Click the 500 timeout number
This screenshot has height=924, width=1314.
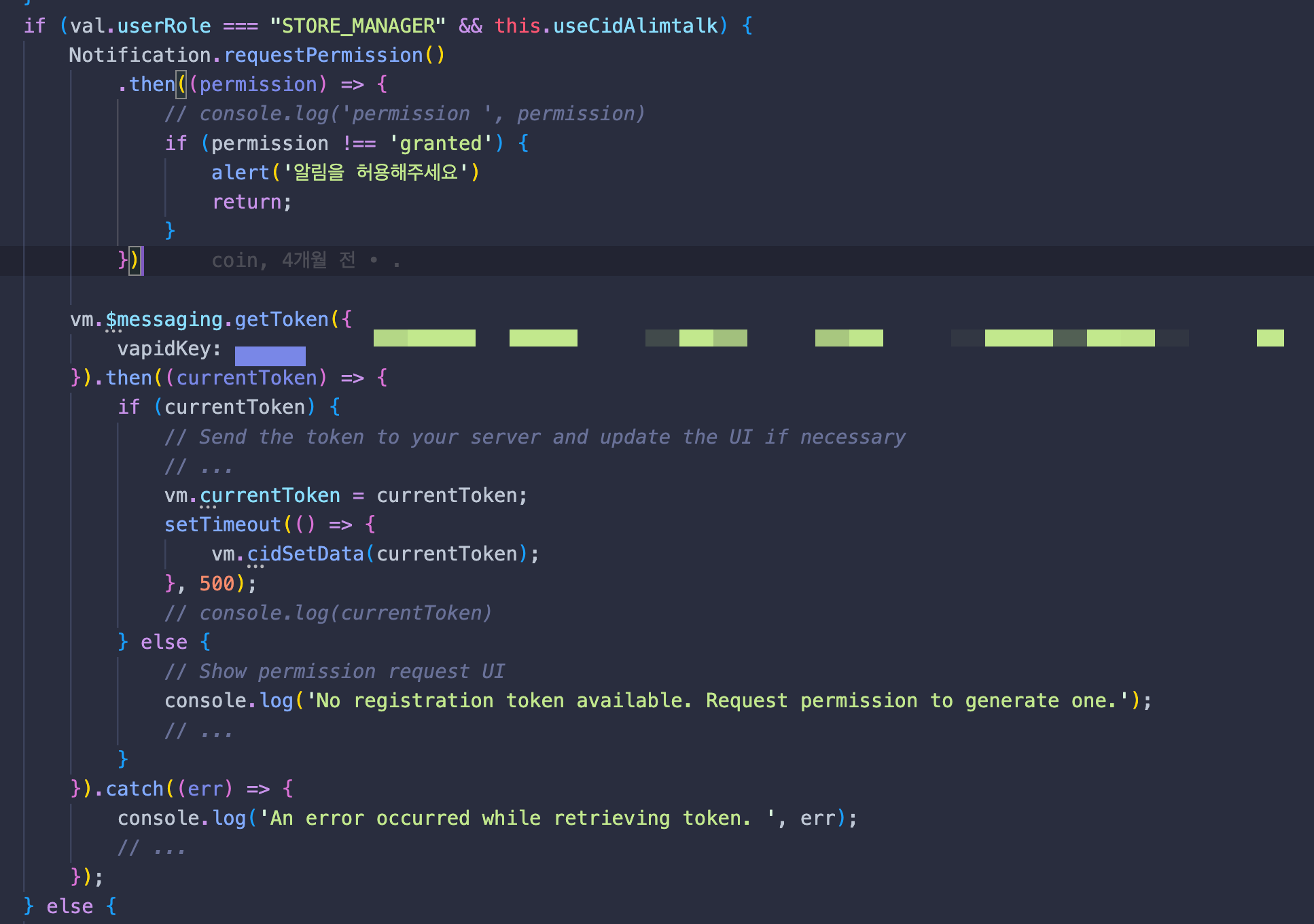(217, 584)
